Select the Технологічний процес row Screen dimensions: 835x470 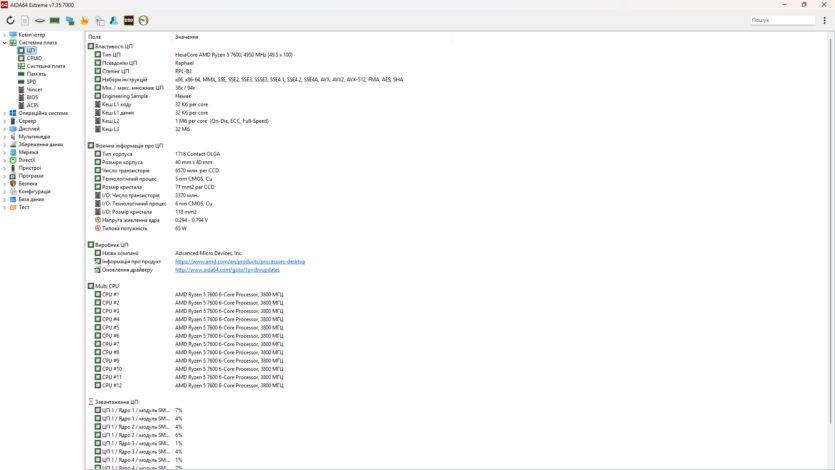pos(153,179)
